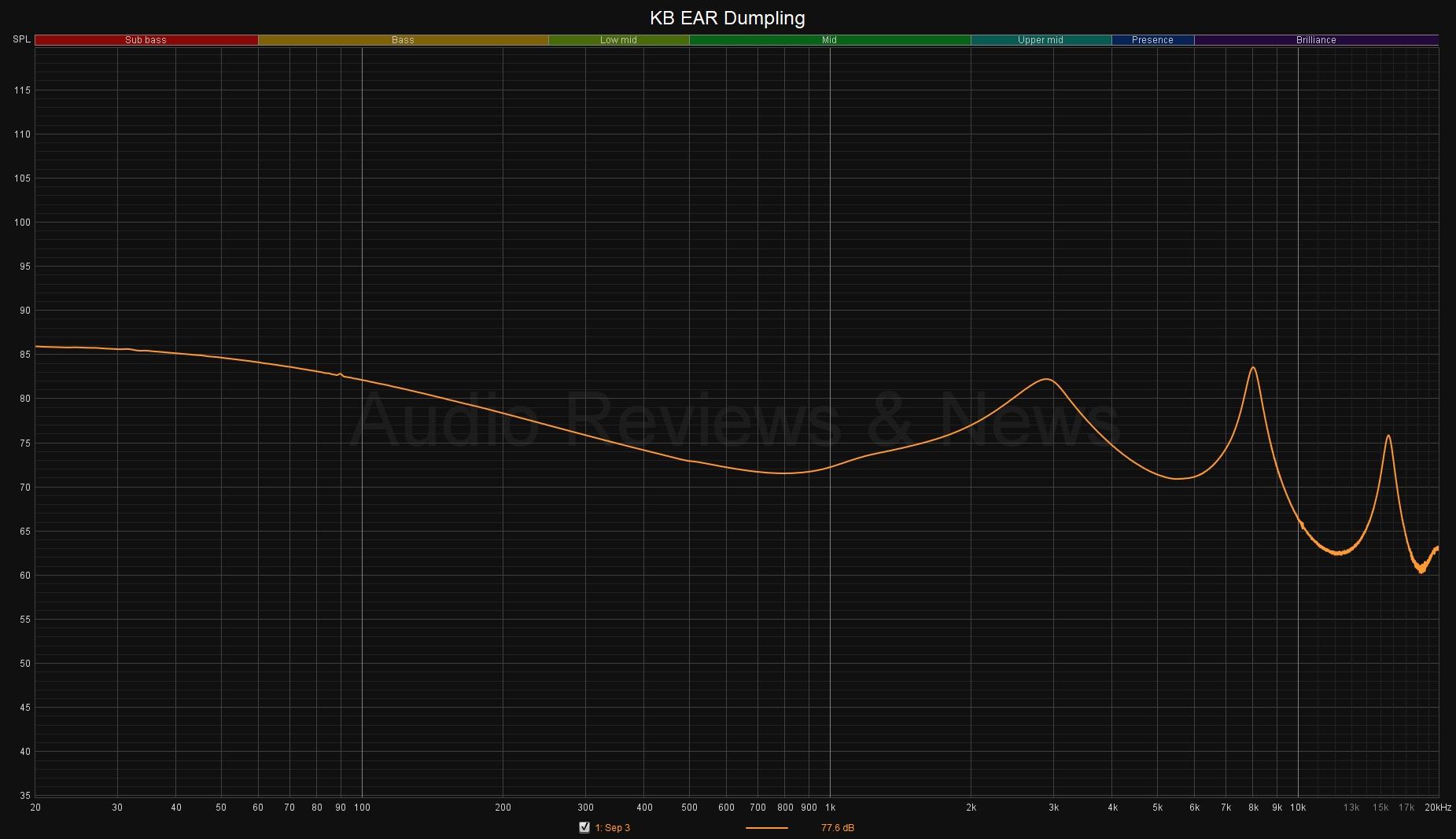Select the Sub bass band header

146,40
